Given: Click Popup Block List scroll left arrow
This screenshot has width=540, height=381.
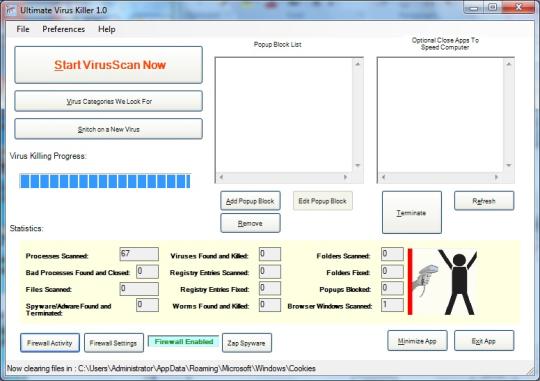Looking at the screenshot, I should pyautogui.click(x=221, y=177).
